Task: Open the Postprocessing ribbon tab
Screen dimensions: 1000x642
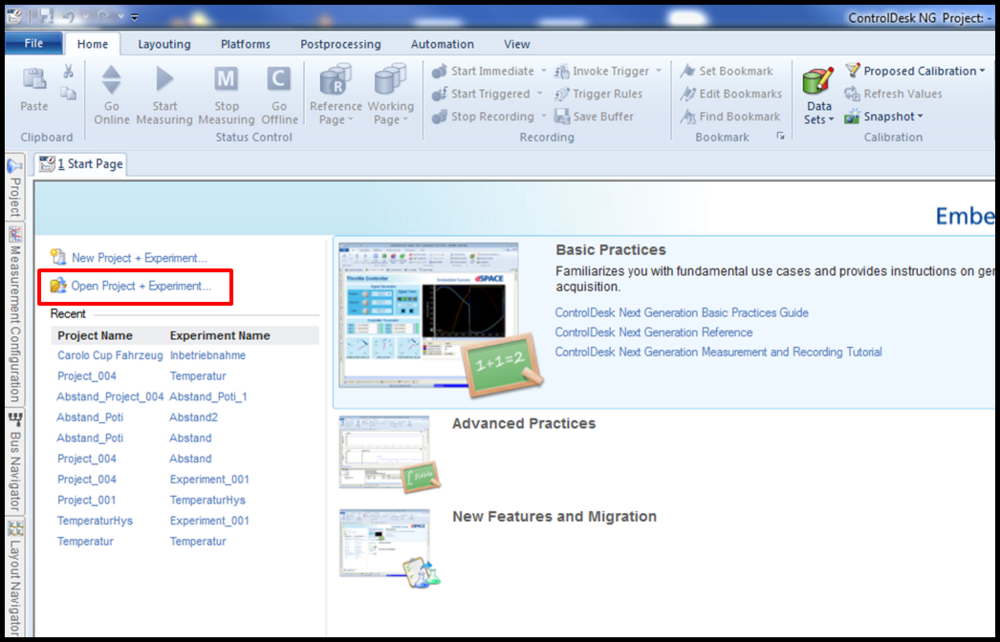Action: 340,44
